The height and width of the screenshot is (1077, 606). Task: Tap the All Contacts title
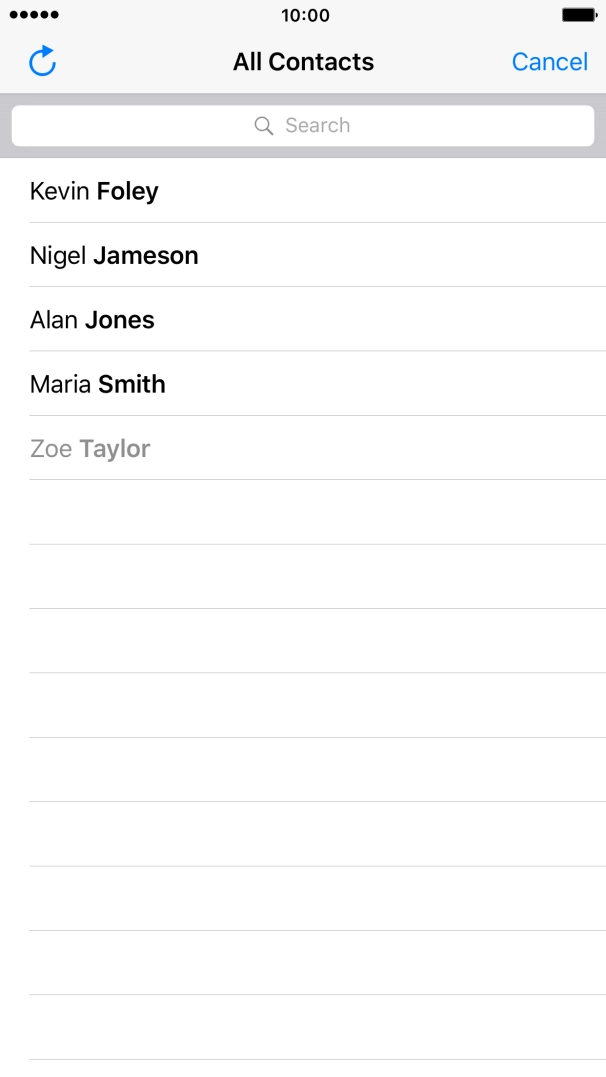point(303,62)
